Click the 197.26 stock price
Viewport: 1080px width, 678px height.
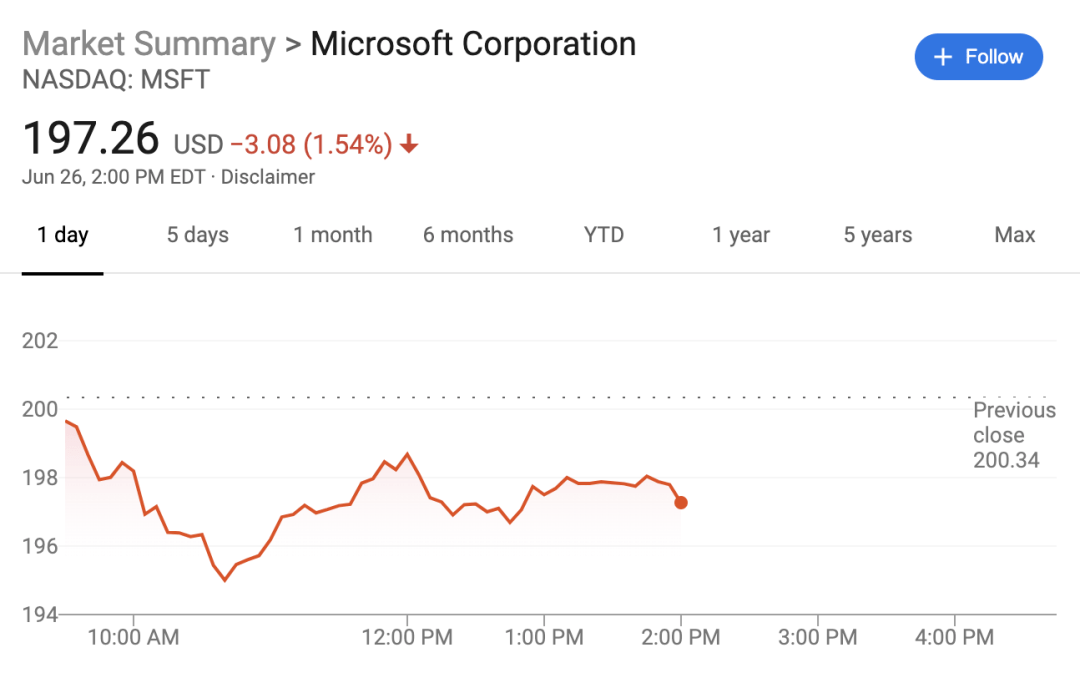91,138
